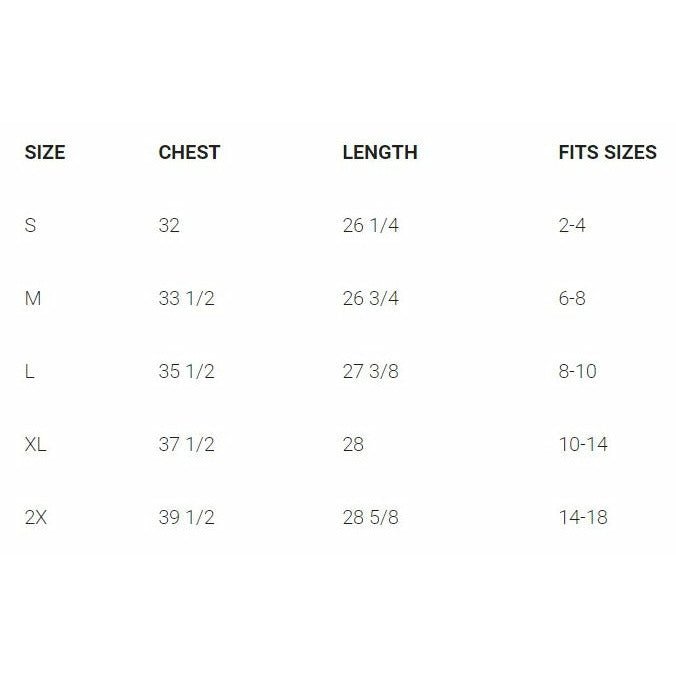Click fits sizes value 14-18
Viewport: 676px width, 676px height.
pos(583,518)
